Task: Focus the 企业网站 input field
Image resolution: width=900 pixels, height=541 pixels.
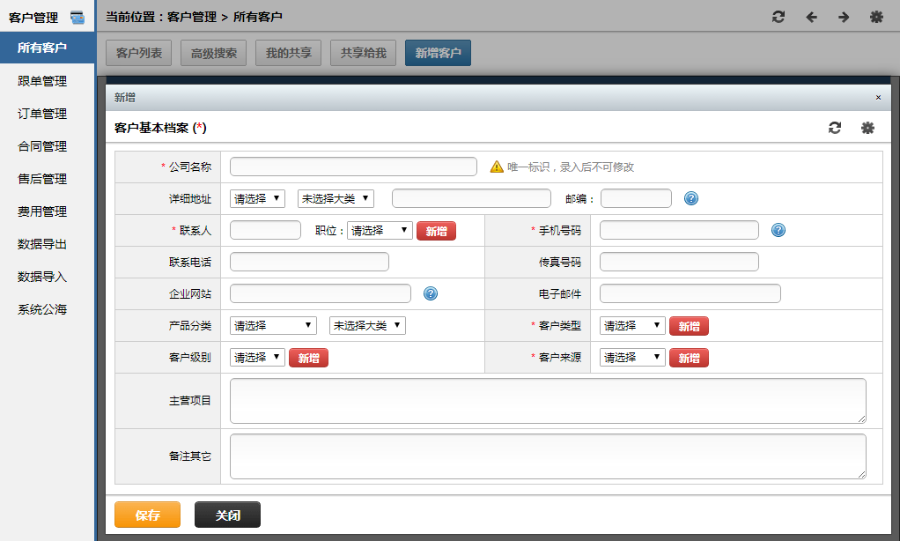Action: [320, 293]
